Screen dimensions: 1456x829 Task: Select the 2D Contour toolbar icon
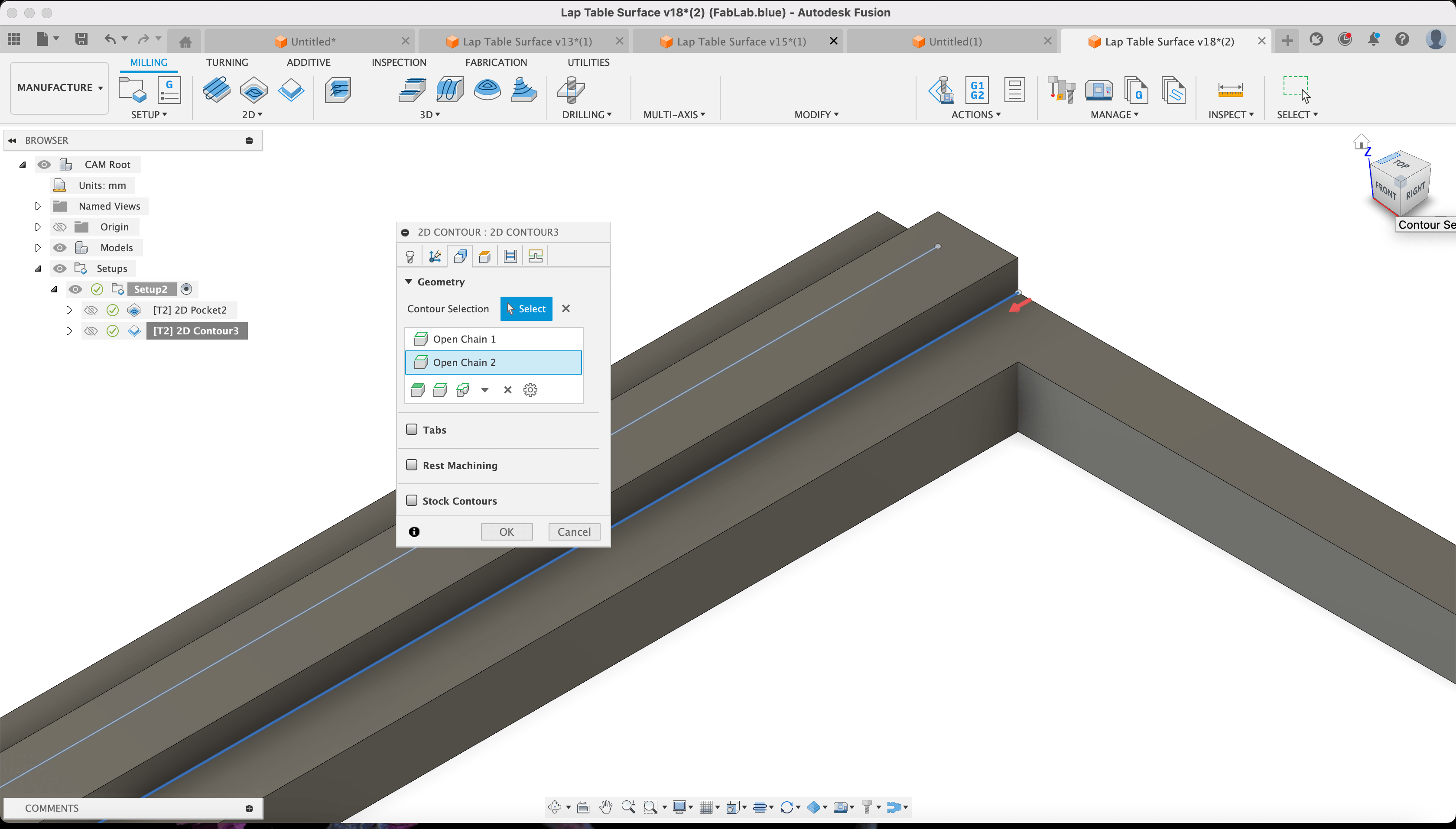click(291, 90)
